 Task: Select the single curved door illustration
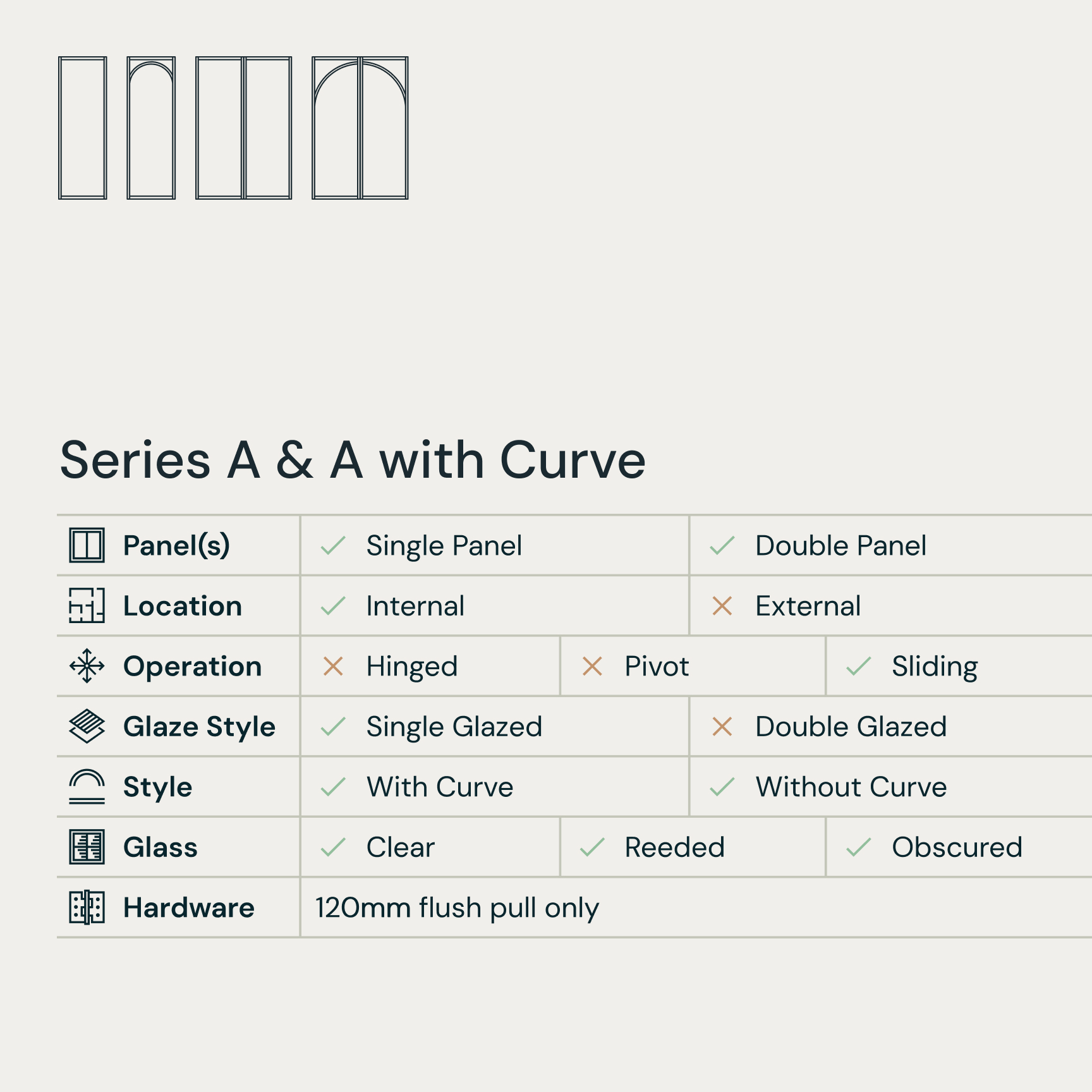pyautogui.click(x=151, y=128)
